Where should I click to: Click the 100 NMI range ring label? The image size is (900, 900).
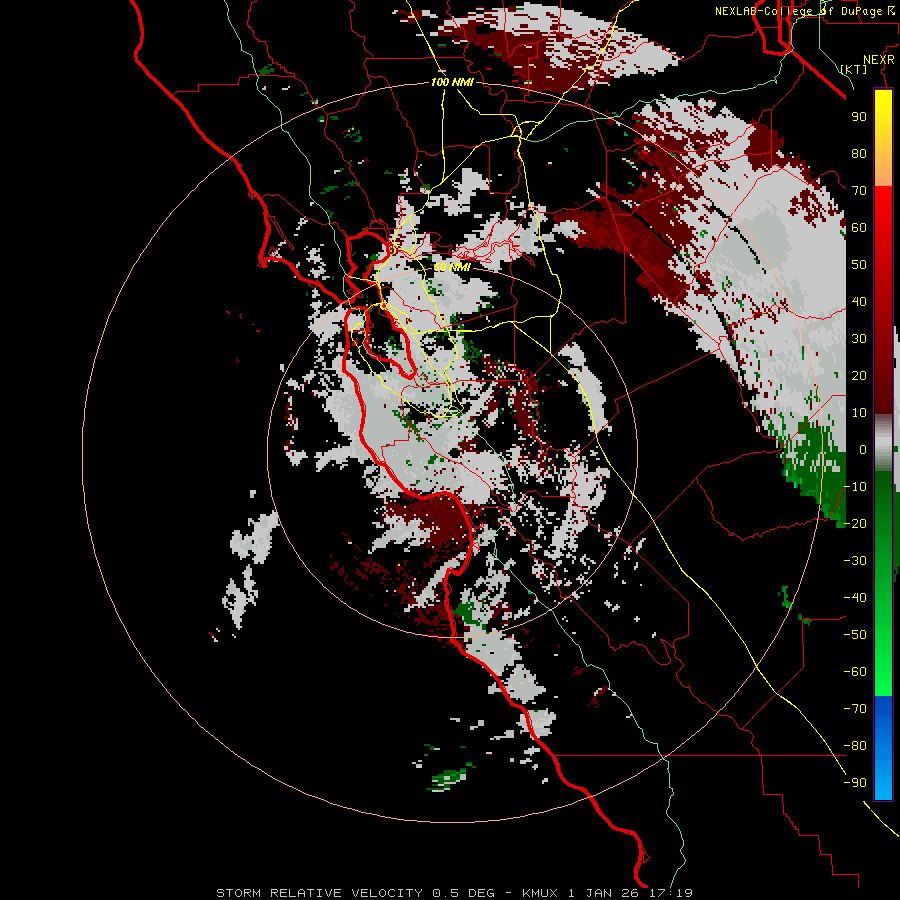pyautogui.click(x=452, y=83)
